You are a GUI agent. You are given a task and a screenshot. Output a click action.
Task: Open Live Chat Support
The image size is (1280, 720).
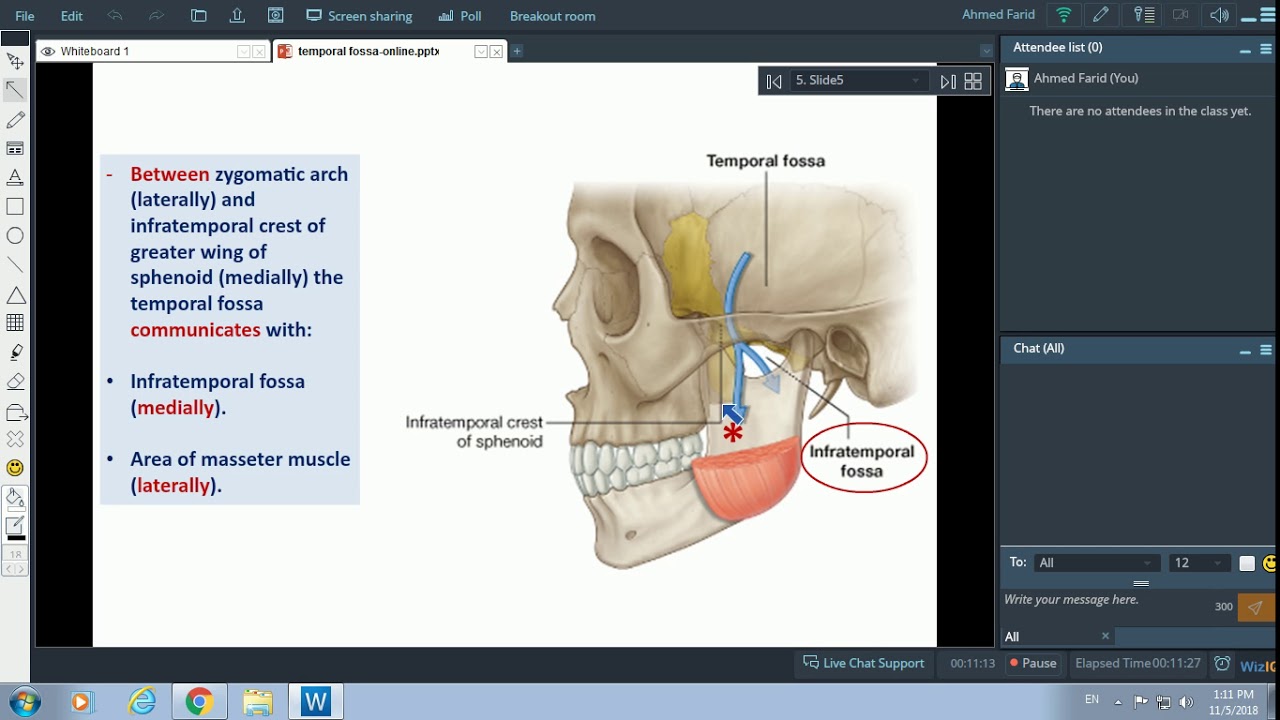[x=864, y=663]
